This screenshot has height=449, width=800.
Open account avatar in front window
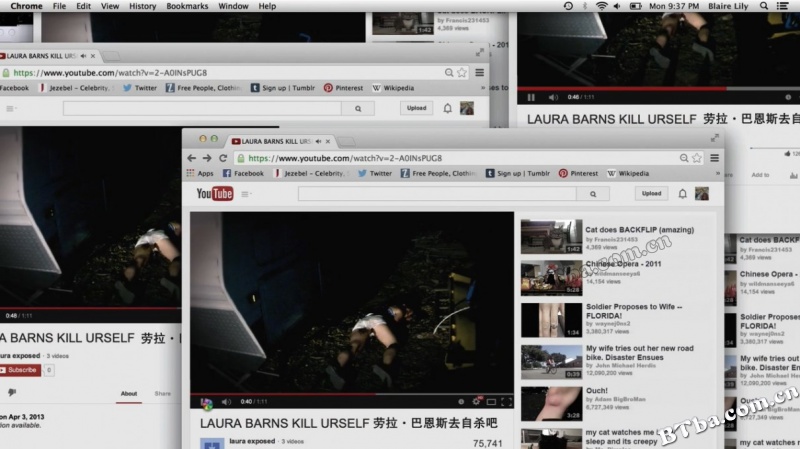(x=702, y=193)
